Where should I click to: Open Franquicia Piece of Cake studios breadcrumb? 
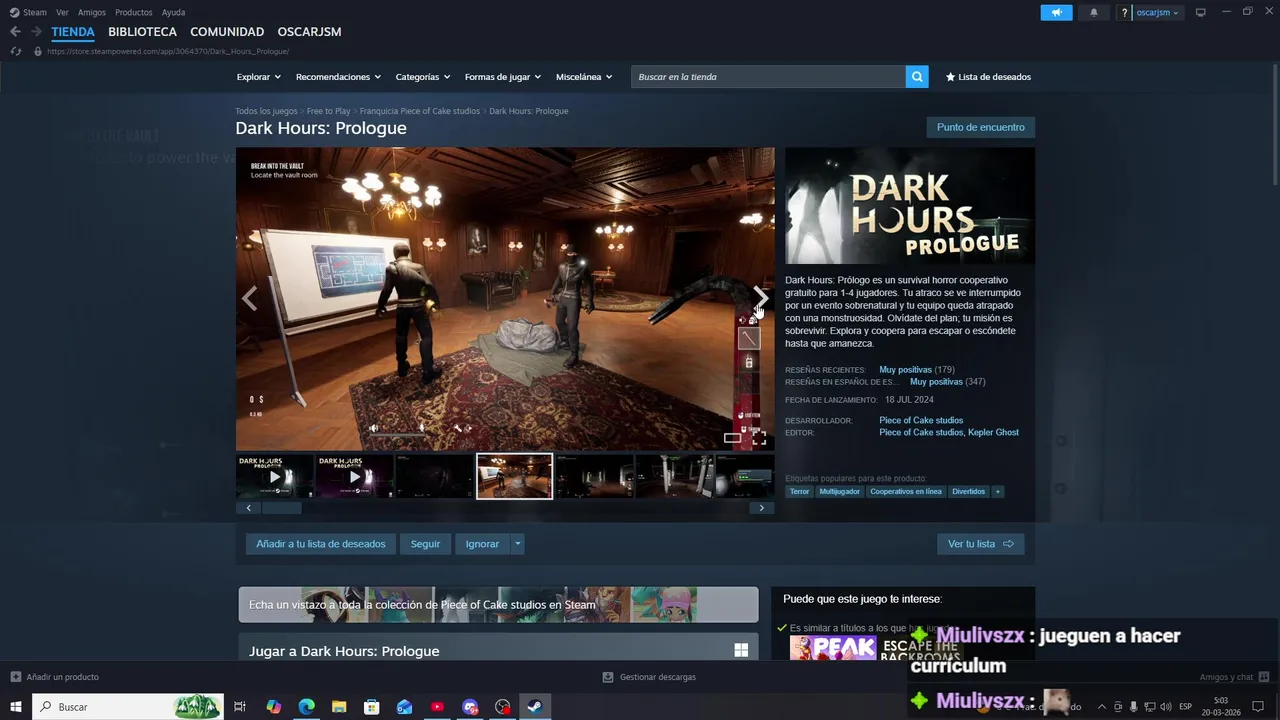point(420,111)
